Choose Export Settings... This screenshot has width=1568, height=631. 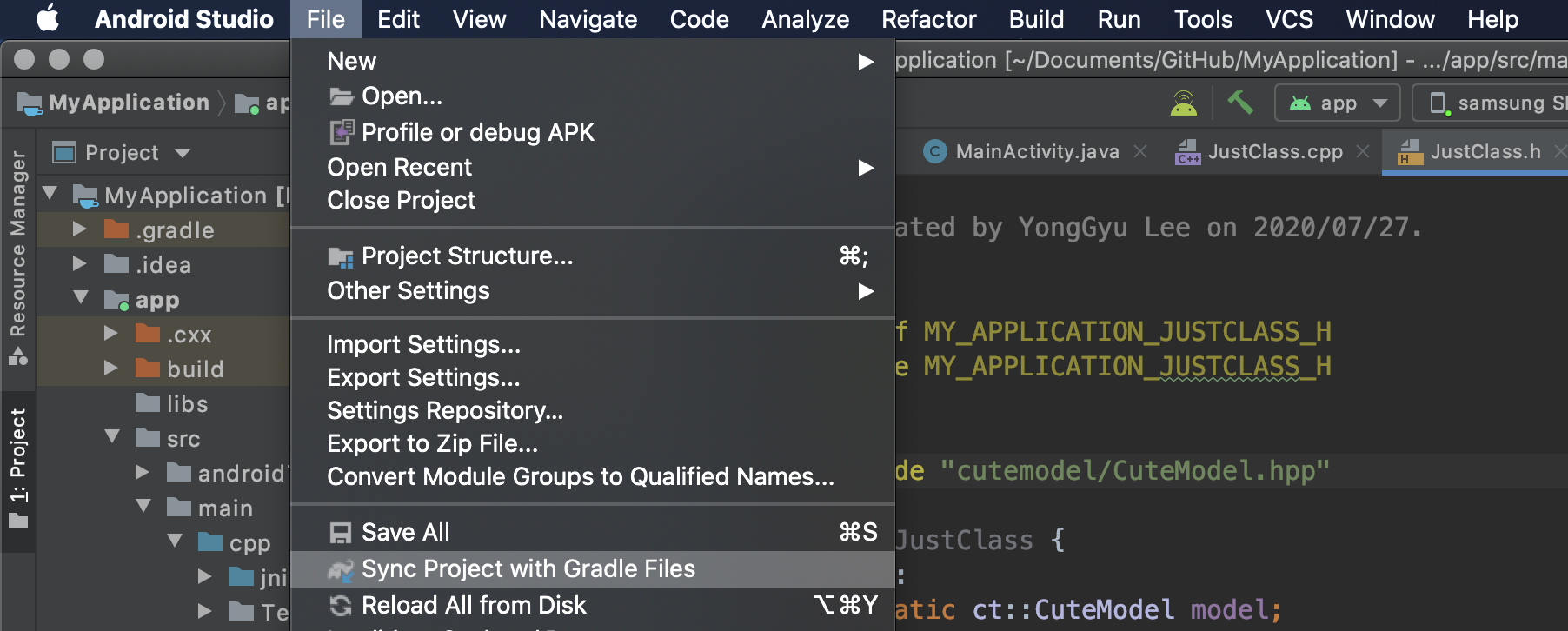pyautogui.click(x=593, y=377)
